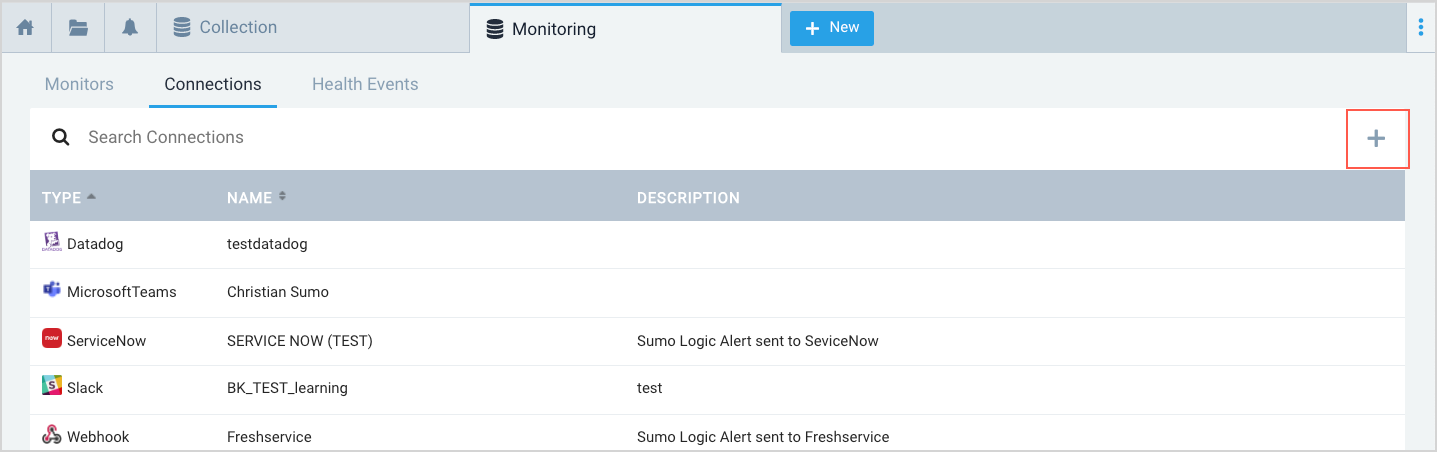The height and width of the screenshot is (452, 1437).
Task: Click the New tab button
Action: [x=832, y=28]
